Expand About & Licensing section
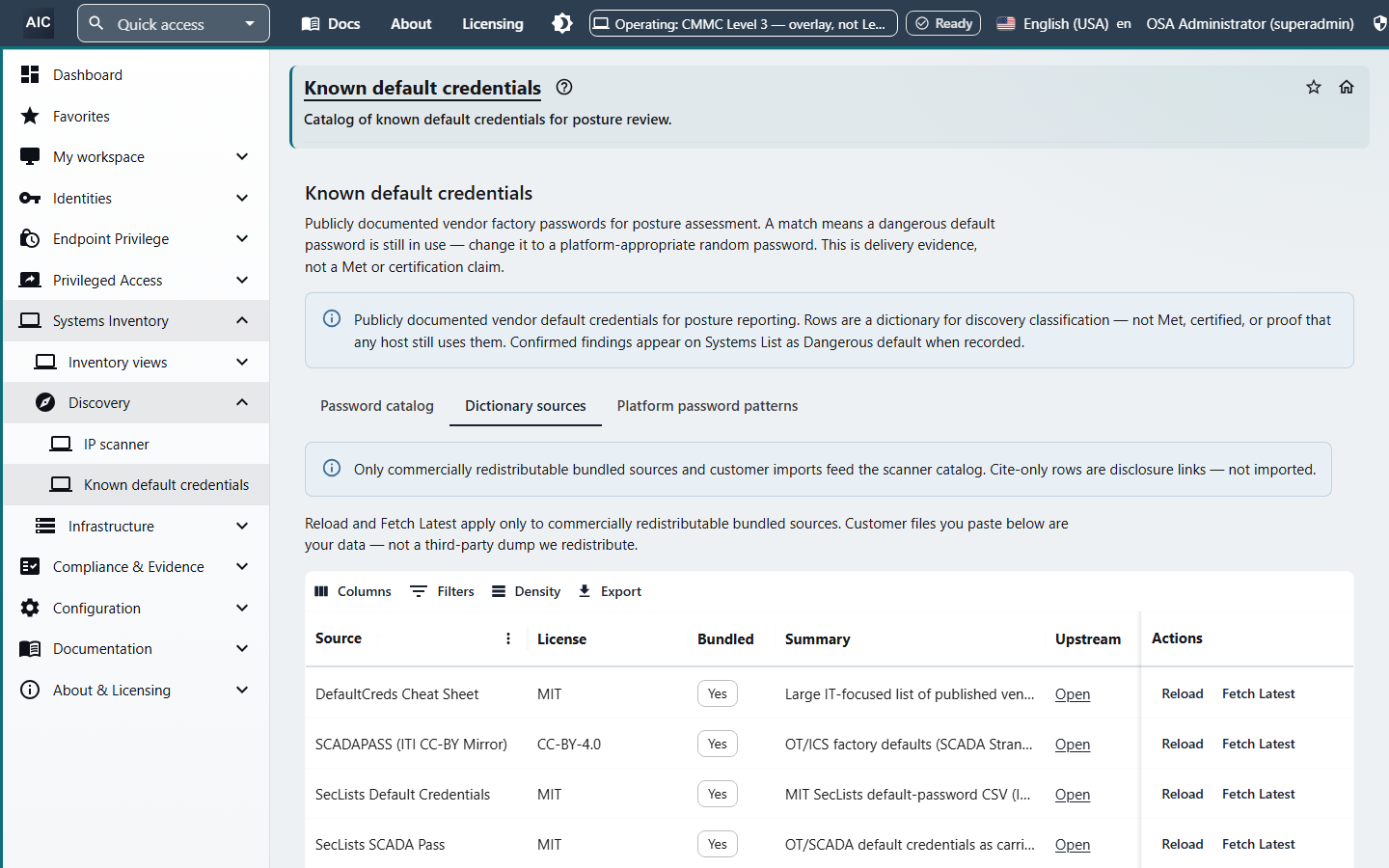This screenshot has width=1389, height=868. pyautogui.click(x=136, y=690)
